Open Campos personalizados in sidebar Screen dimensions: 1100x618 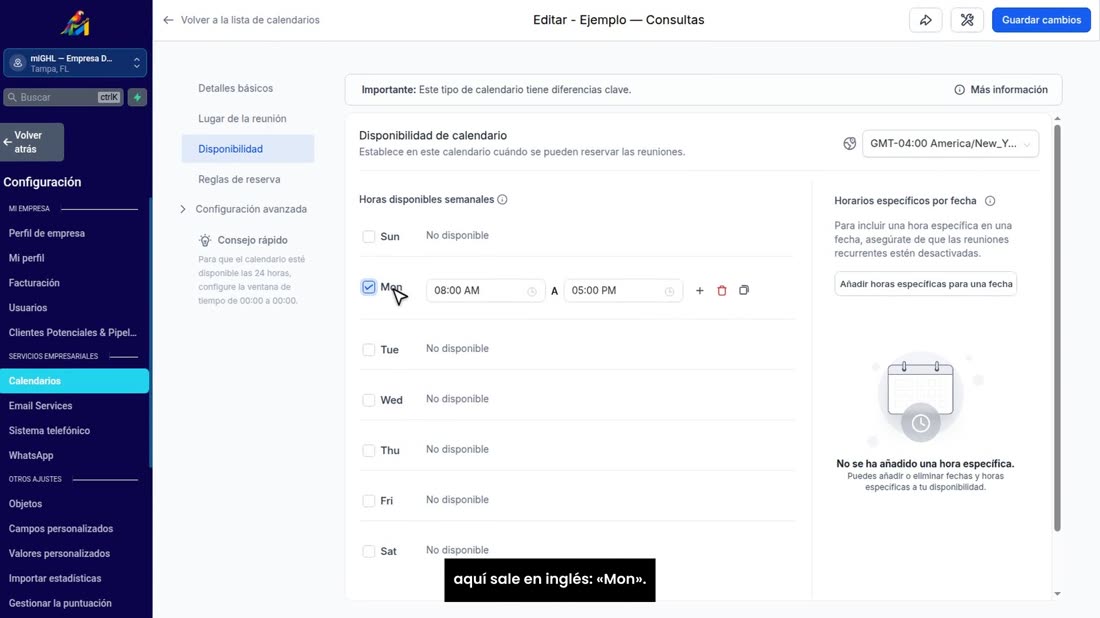click(60, 529)
